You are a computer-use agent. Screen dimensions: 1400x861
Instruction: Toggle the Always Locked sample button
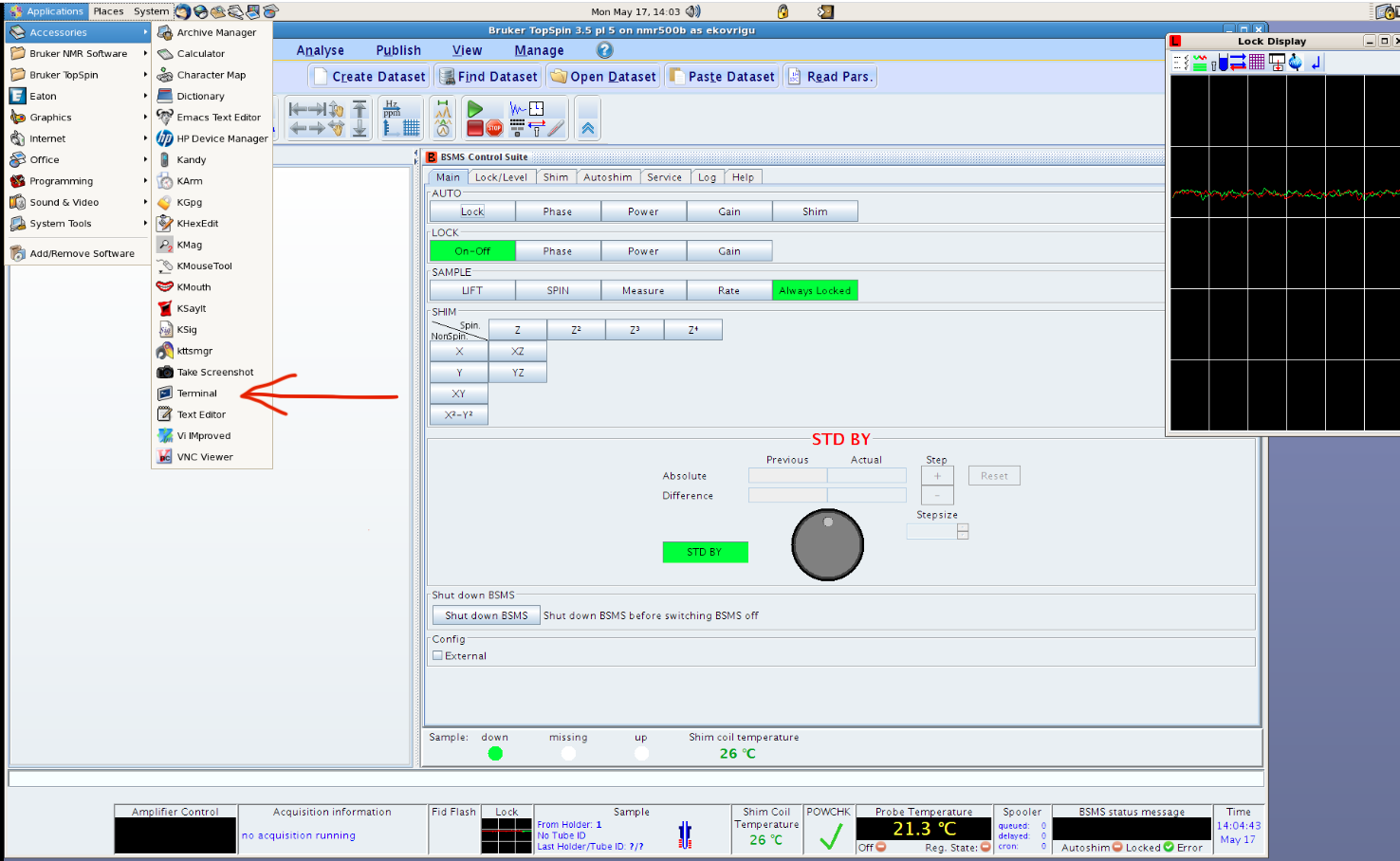click(815, 291)
